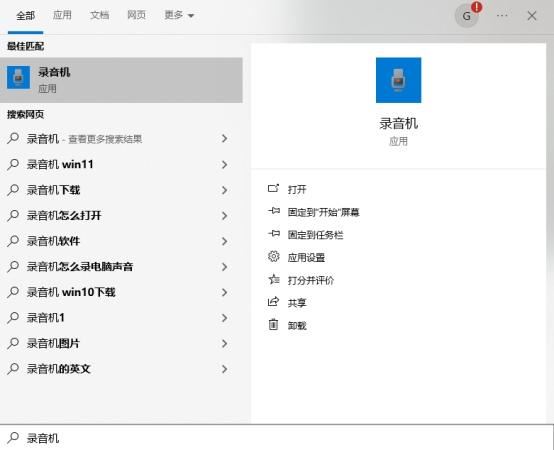The width and height of the screenshot is (554, 450).
Task: Expand arrow beside 录音机下载
Action: [x=224, y=190]
